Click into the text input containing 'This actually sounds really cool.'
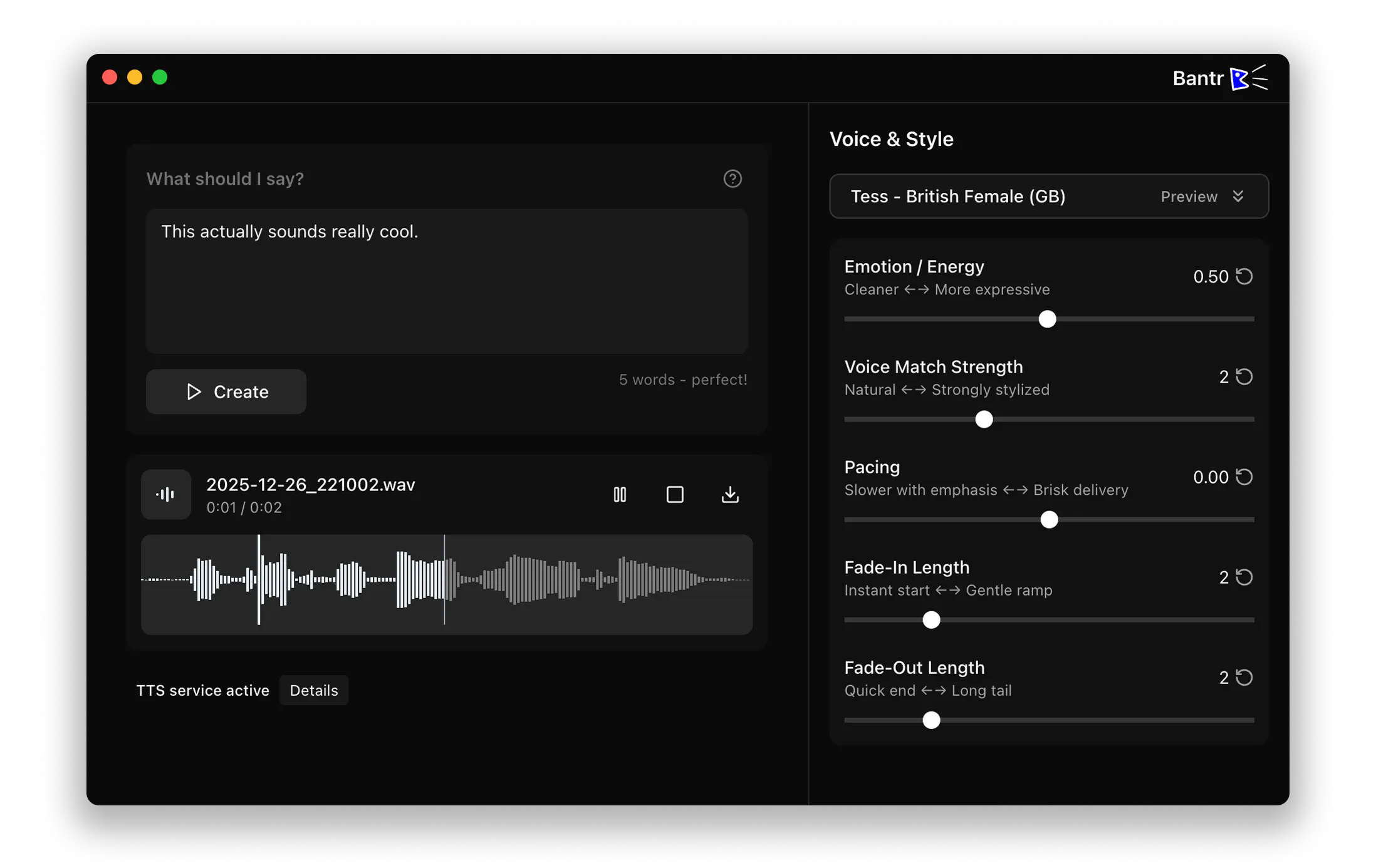The height and width of the screenshot is (868, 1376). click(x=447, y=281)
